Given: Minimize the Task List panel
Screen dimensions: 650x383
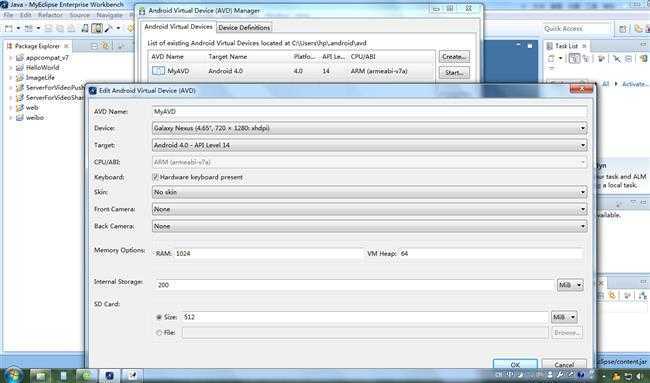Looking at the screenshot, I should (x=643, y=44).
